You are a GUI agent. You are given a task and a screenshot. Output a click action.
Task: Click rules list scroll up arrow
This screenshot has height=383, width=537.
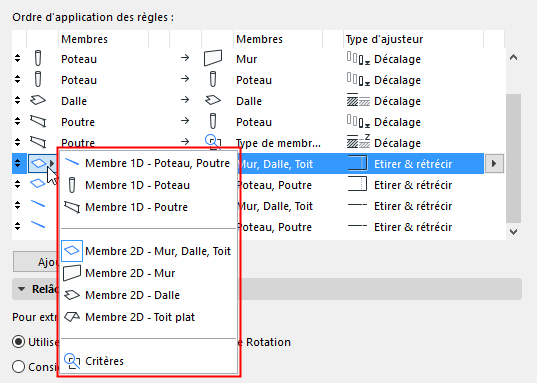click(513, 58)
